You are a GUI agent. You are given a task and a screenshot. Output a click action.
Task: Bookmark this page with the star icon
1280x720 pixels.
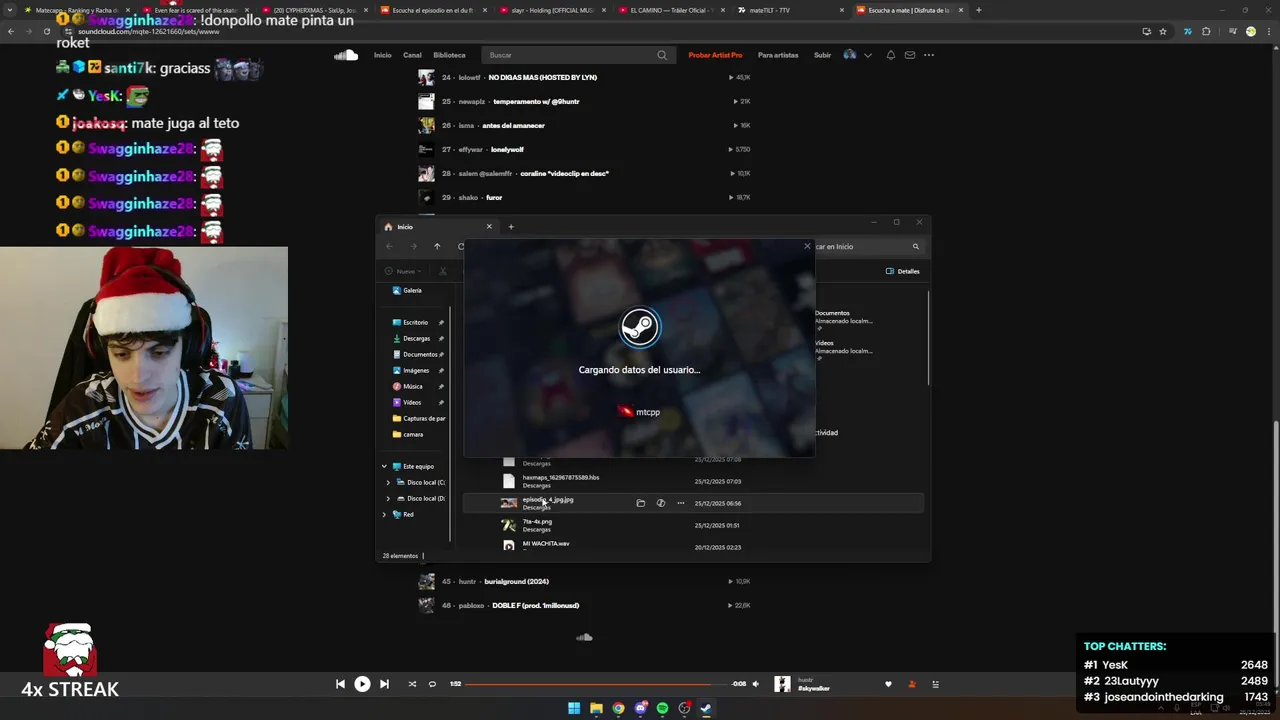click(1163, 31)
